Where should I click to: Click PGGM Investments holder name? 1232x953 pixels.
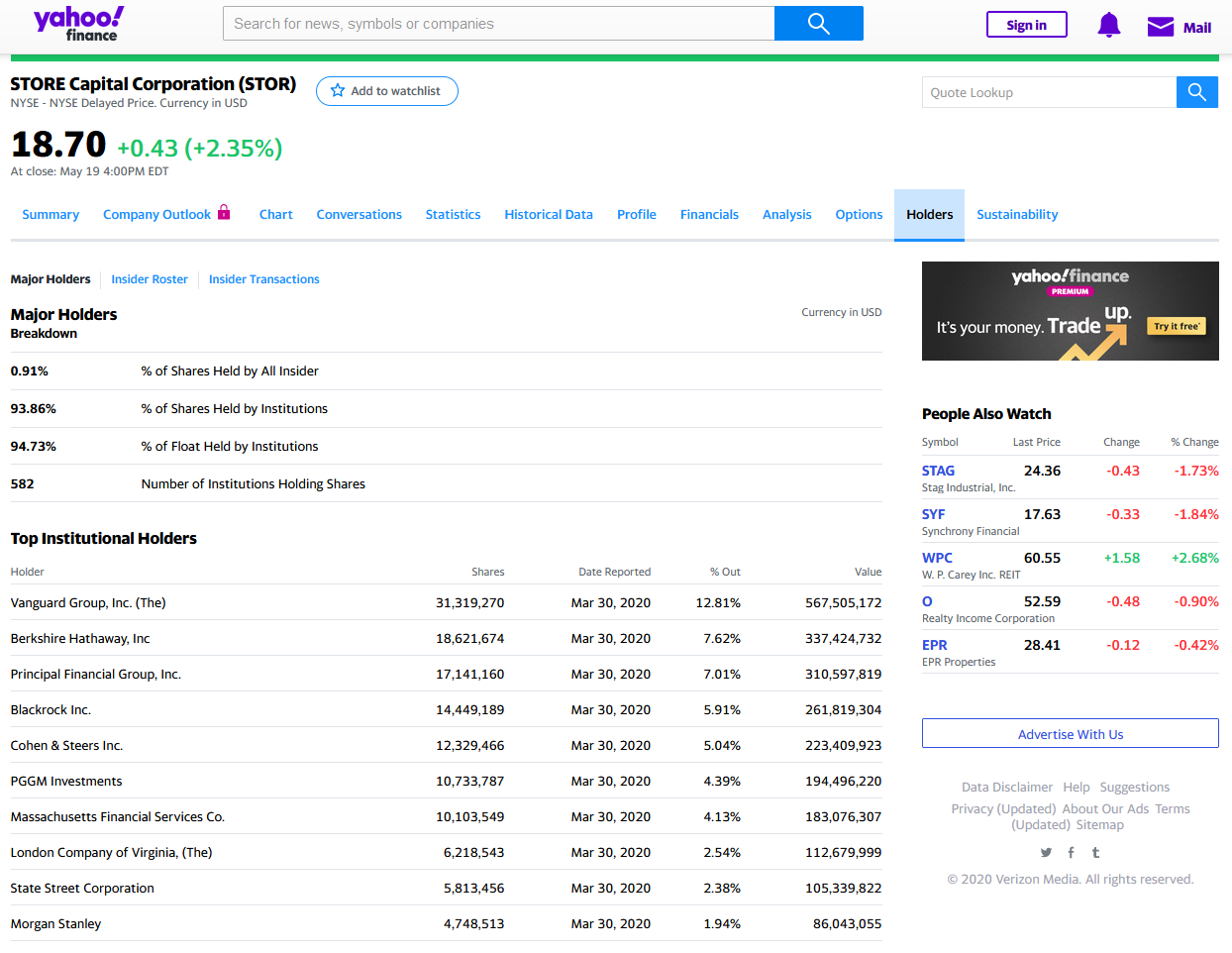pyautogui.click(x=66, y=782)
